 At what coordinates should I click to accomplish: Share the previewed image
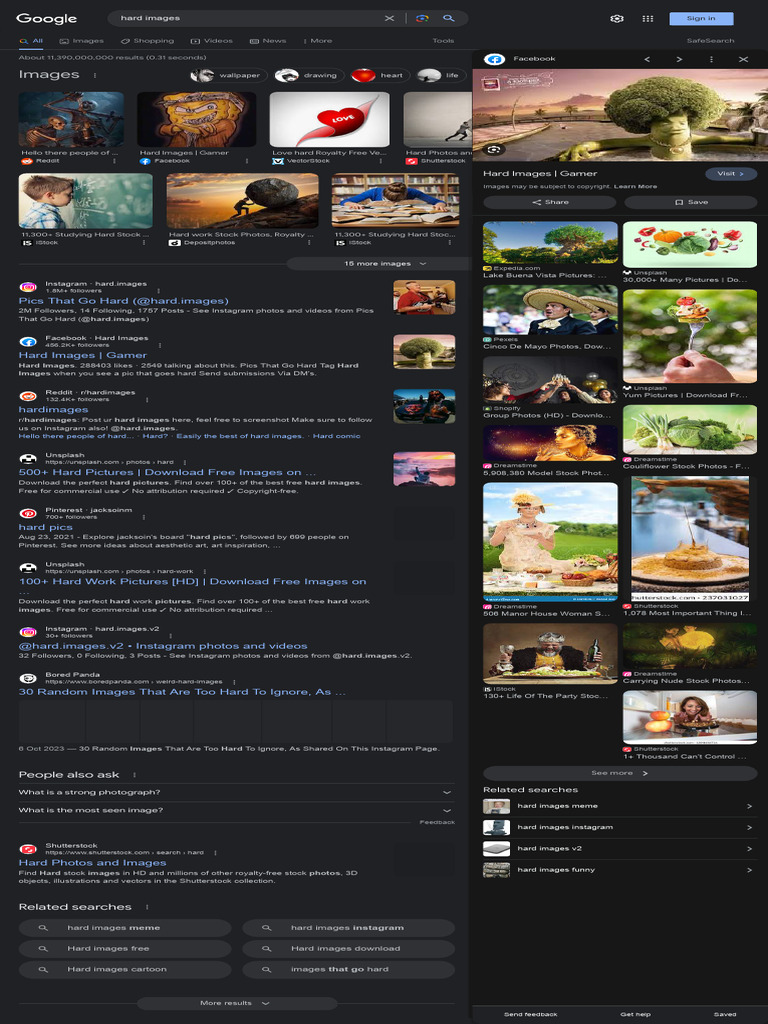tap(550, 202)
